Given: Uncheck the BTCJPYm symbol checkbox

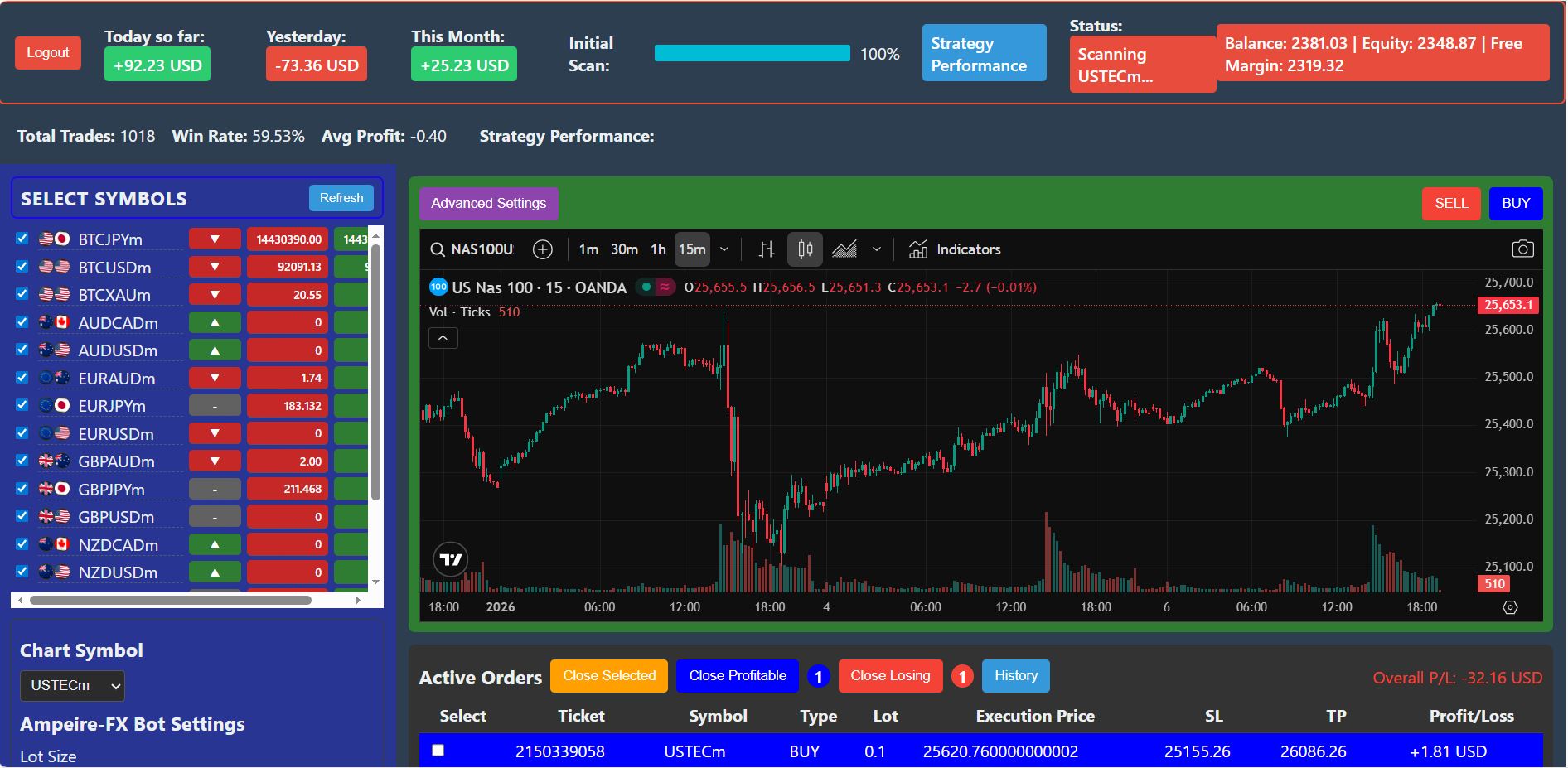Looking at the screenshot, I should [22, 239].
